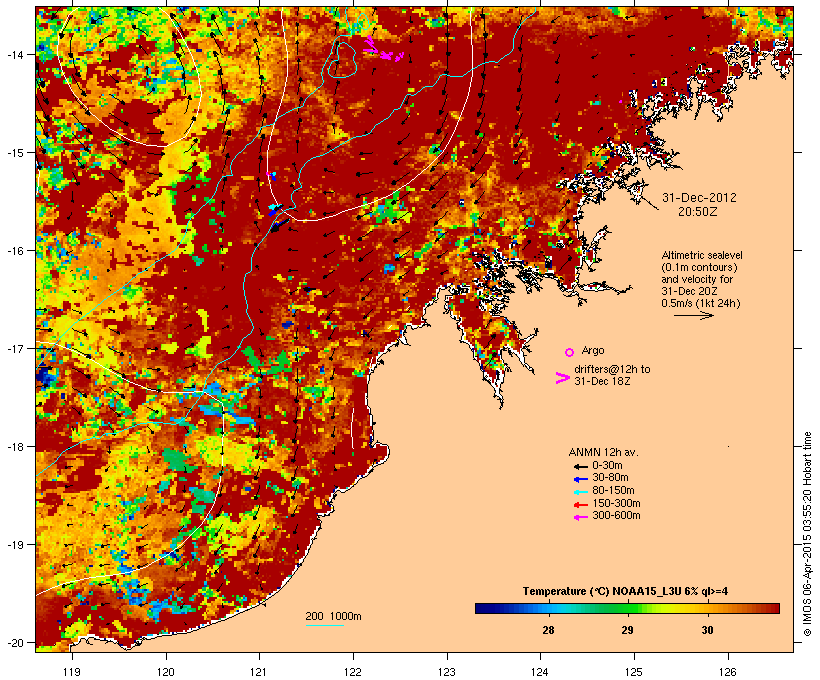Click the longitude label '125'
Screen dimensions: 820x680
tap(634, 672)
